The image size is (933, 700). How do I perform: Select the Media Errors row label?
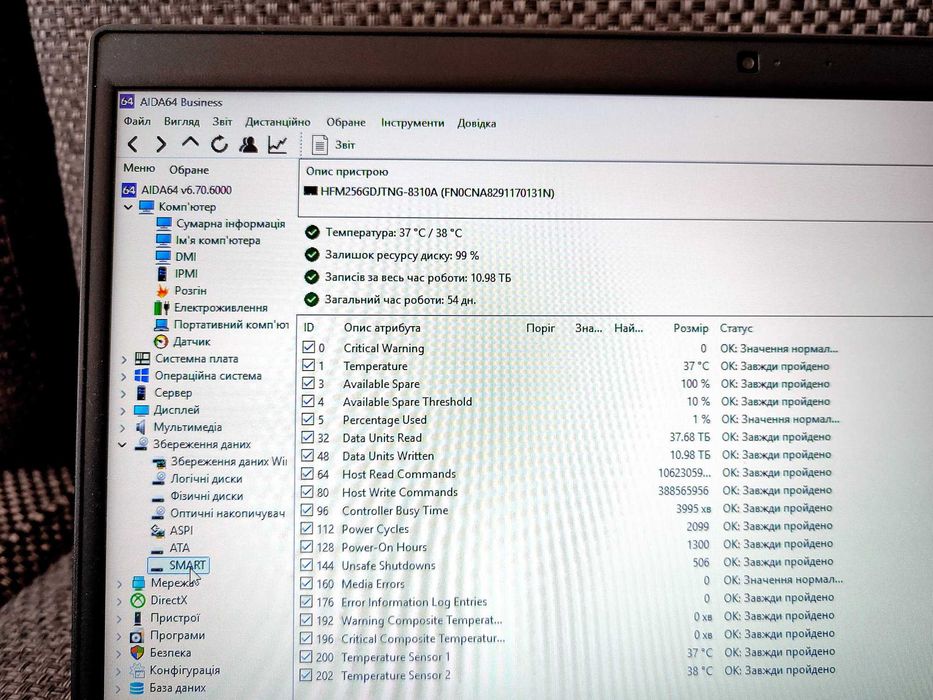coord(372,584)
